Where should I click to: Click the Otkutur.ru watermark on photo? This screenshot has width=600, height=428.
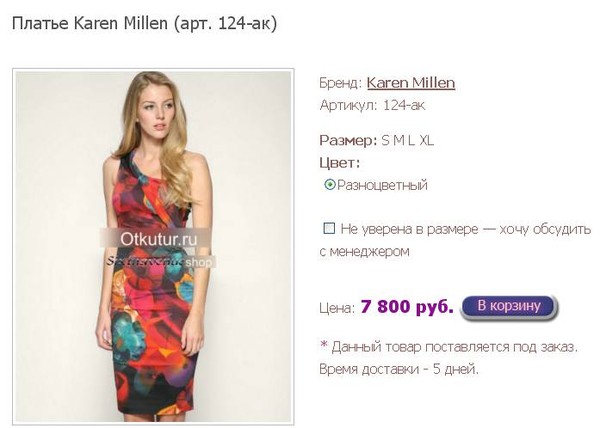[x=158, y=239]
